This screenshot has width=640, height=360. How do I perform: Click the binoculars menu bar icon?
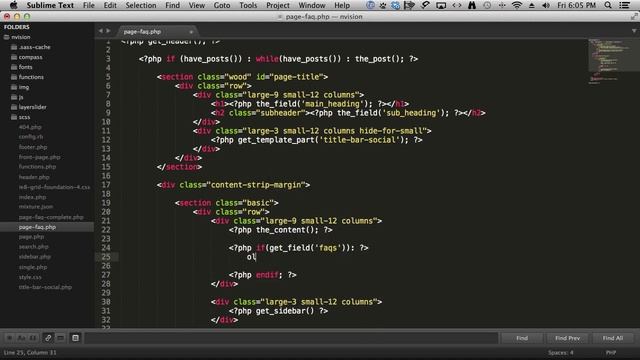pos(472,5)
